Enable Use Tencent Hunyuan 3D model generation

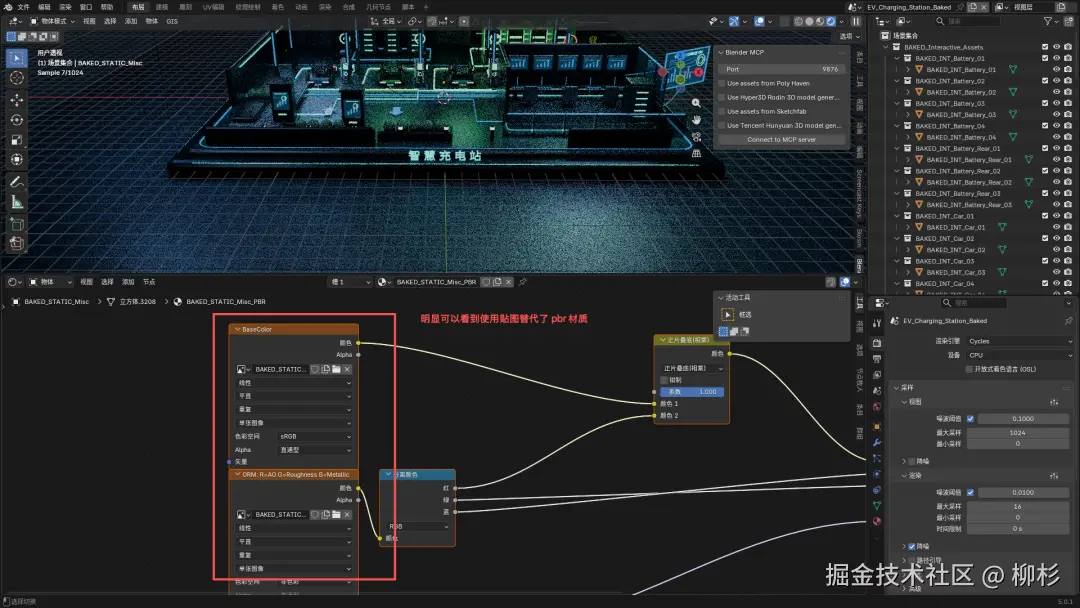pos(722,126)
